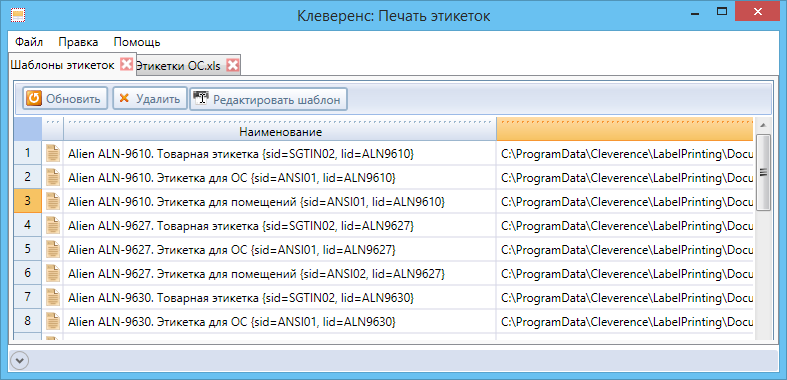The image size is (787, 380).
Task: Click the document icon in row 8
Action: click(x=52, y=322)
